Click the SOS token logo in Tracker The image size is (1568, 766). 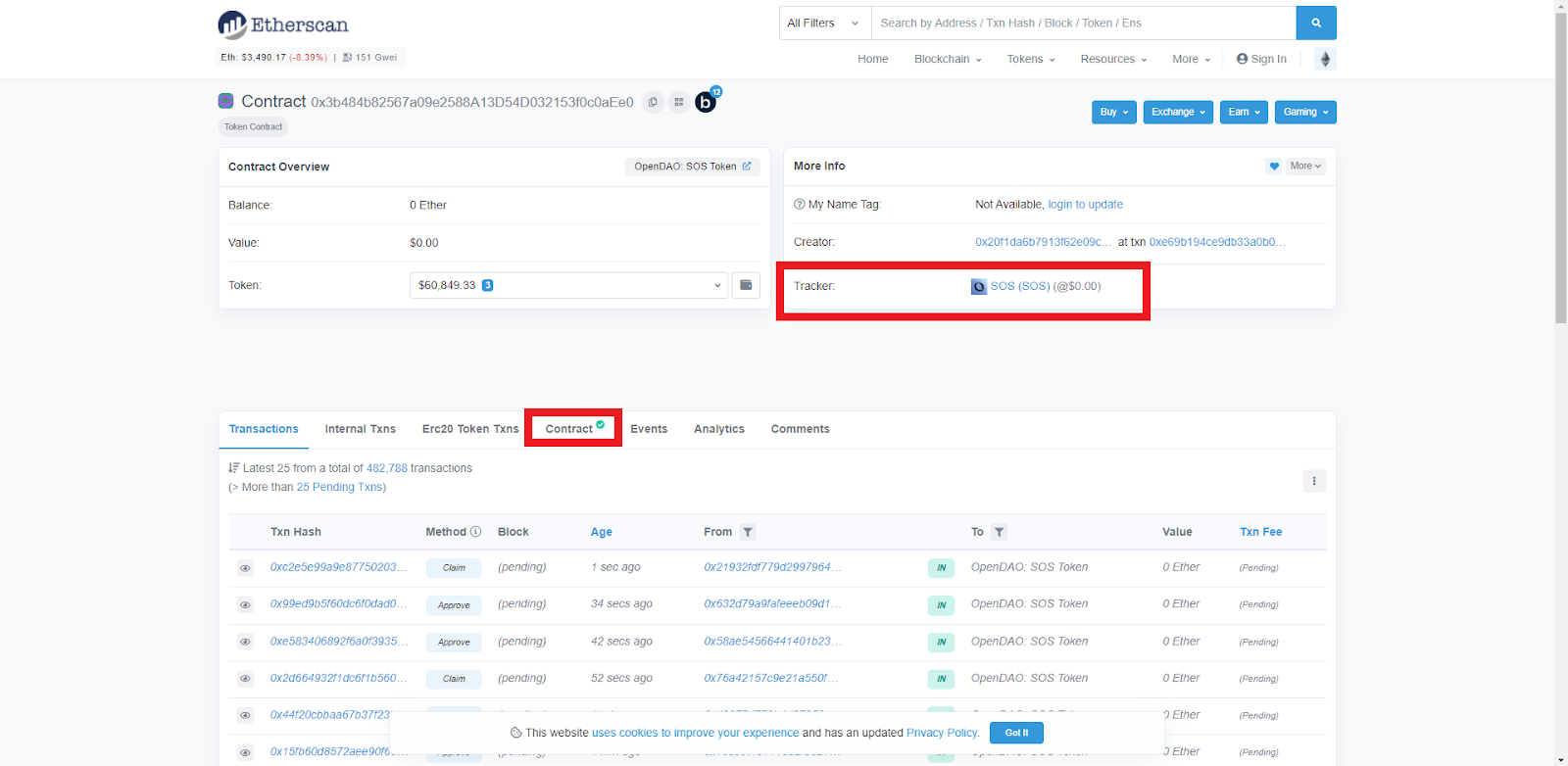(979, 286)
